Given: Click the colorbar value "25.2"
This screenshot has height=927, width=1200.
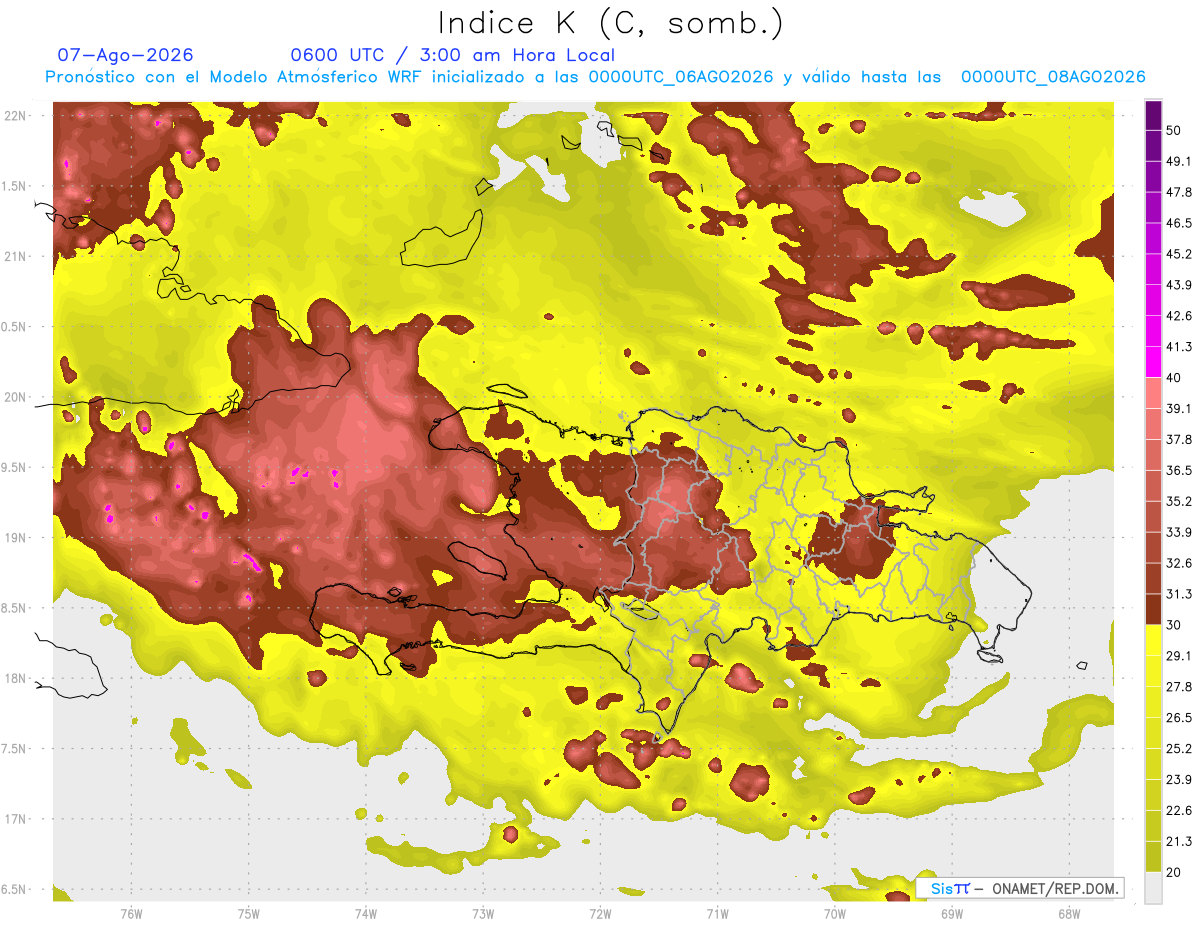Looking at the screenshot, I should pos(1179,748).
